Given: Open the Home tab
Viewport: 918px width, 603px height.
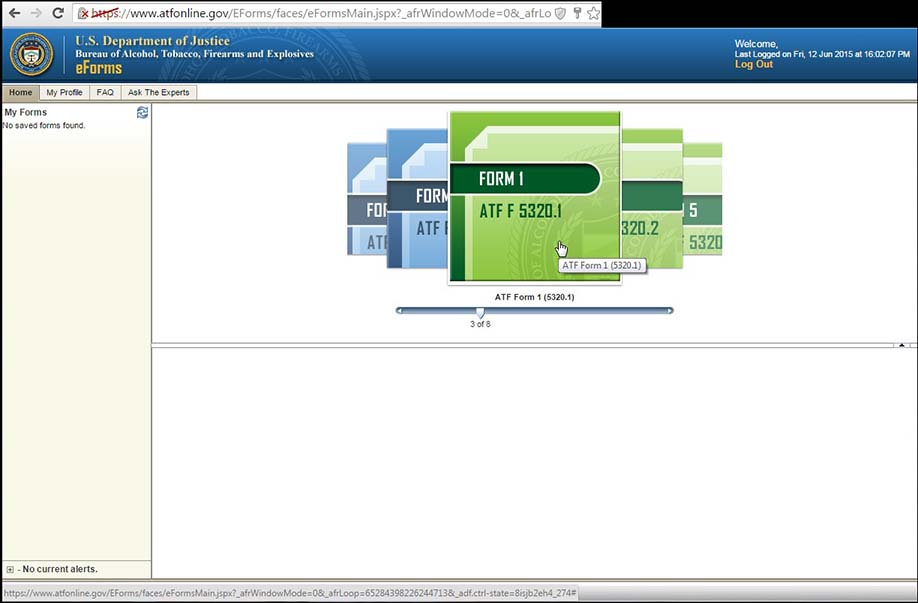Looking at the screenshot, I should click(x=20, y=92).
